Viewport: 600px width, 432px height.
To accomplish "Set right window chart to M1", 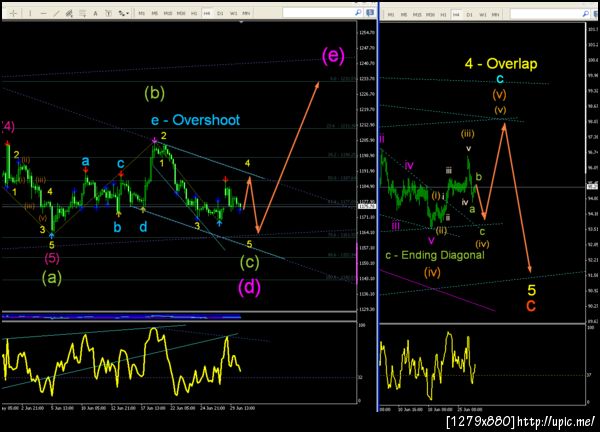I will 391,15.
